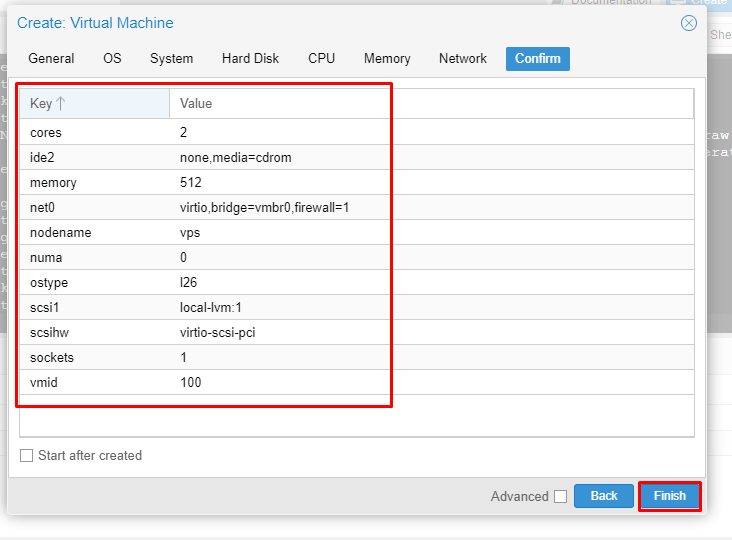Toggle the Advanced checkbox

[560, 497]
